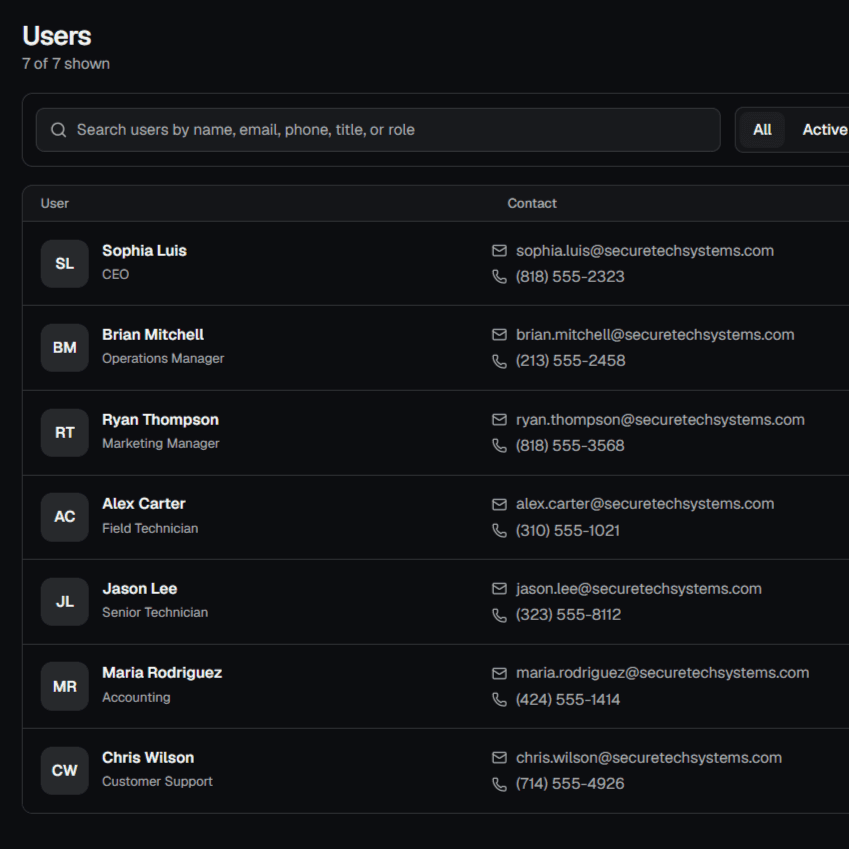Click the phone icon beside (818) 555-3568

tap(499, 446)
